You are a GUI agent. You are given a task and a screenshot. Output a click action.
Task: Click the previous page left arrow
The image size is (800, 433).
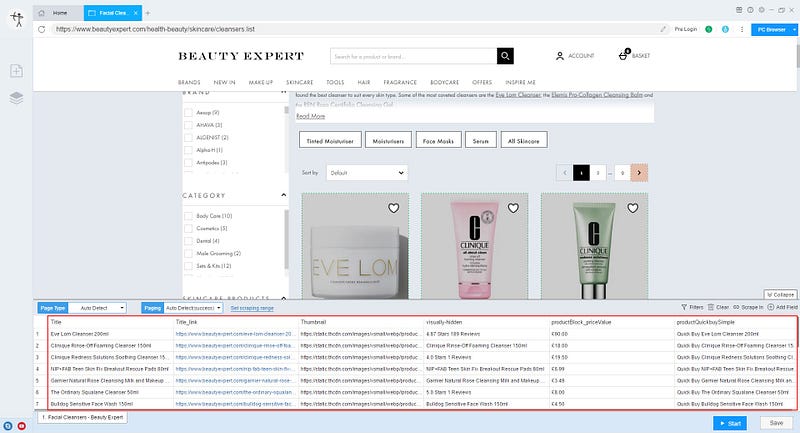point(564,173)
